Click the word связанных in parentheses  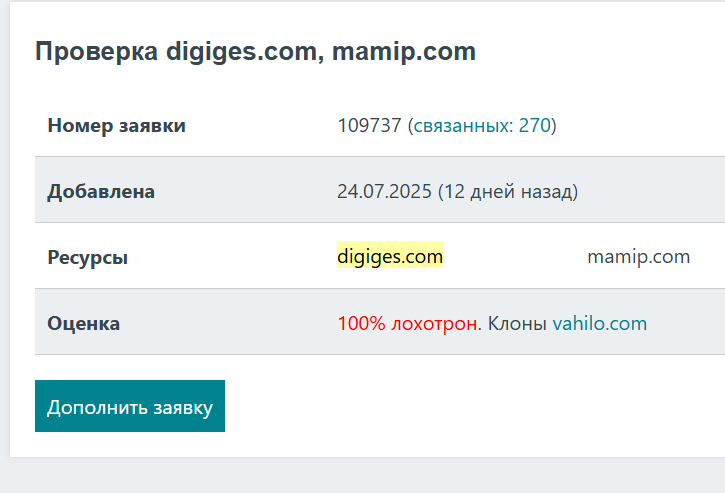click(x=463, y=126)
